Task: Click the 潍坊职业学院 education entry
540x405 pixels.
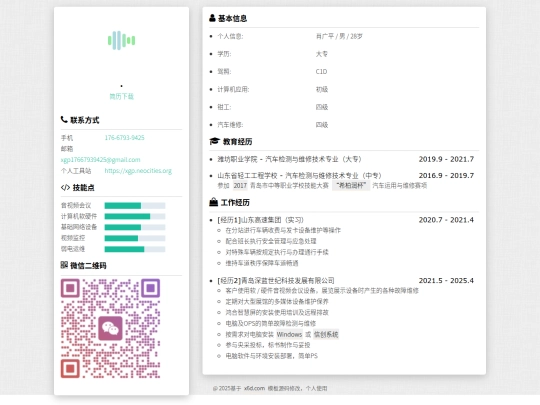Action: click(289, 159)
